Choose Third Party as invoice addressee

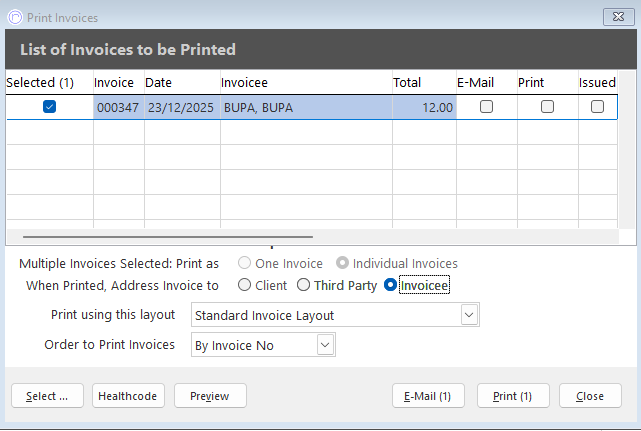304,285
